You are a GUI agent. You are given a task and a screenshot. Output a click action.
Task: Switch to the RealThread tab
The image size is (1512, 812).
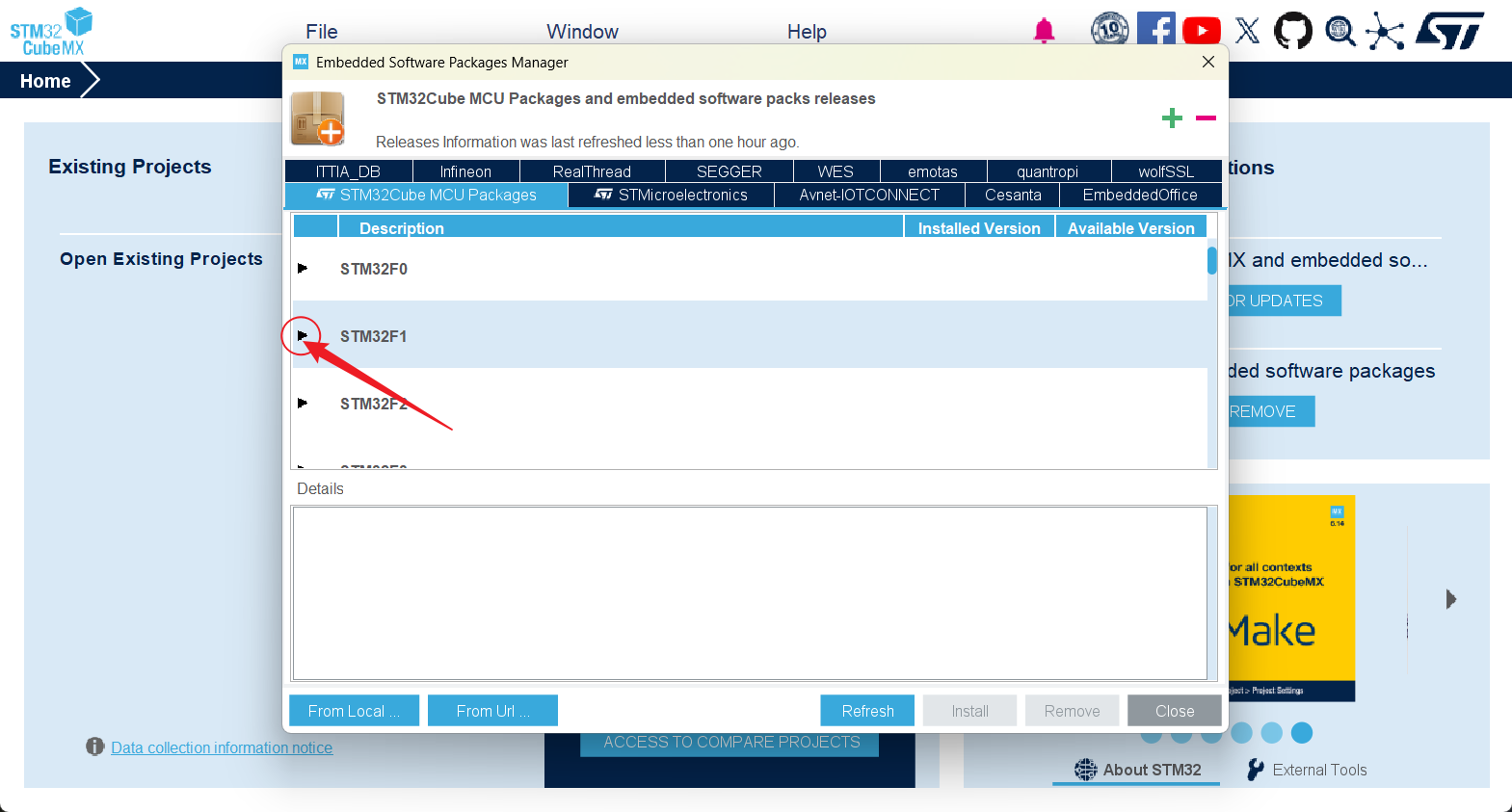tap(593, 171)
